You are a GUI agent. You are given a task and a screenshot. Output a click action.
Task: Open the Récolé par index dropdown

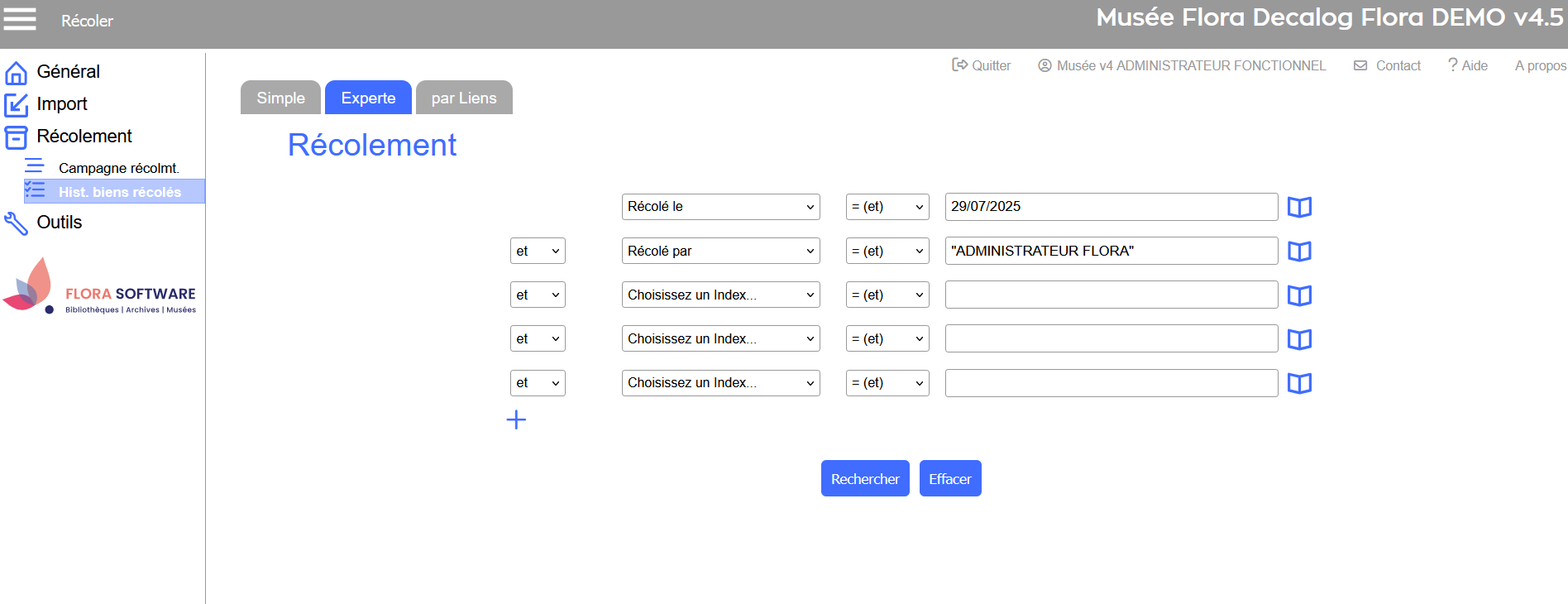click(x=720, y=252)
